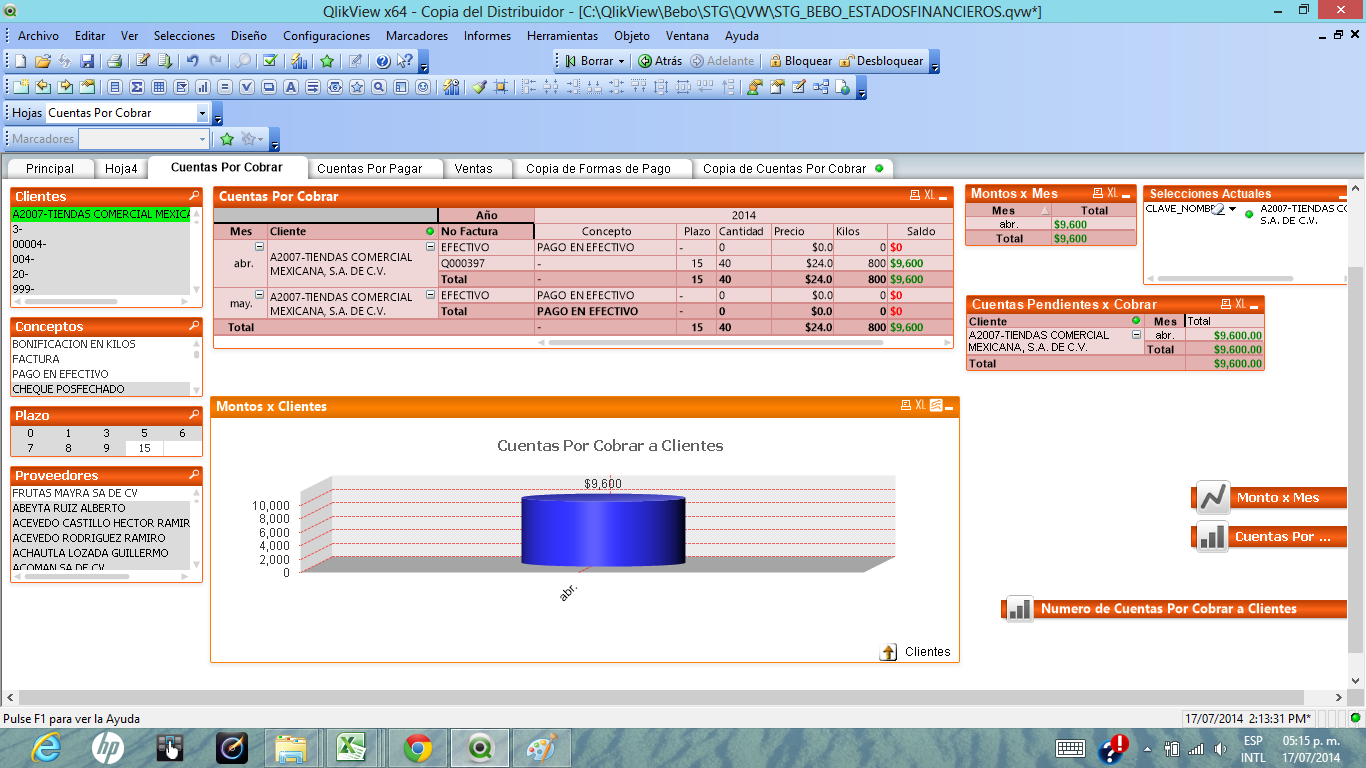Unlock selections with Desbloquear
The height and width of the screenshot is (768, 1366).
pyautogui.click(x=881, y=61)
